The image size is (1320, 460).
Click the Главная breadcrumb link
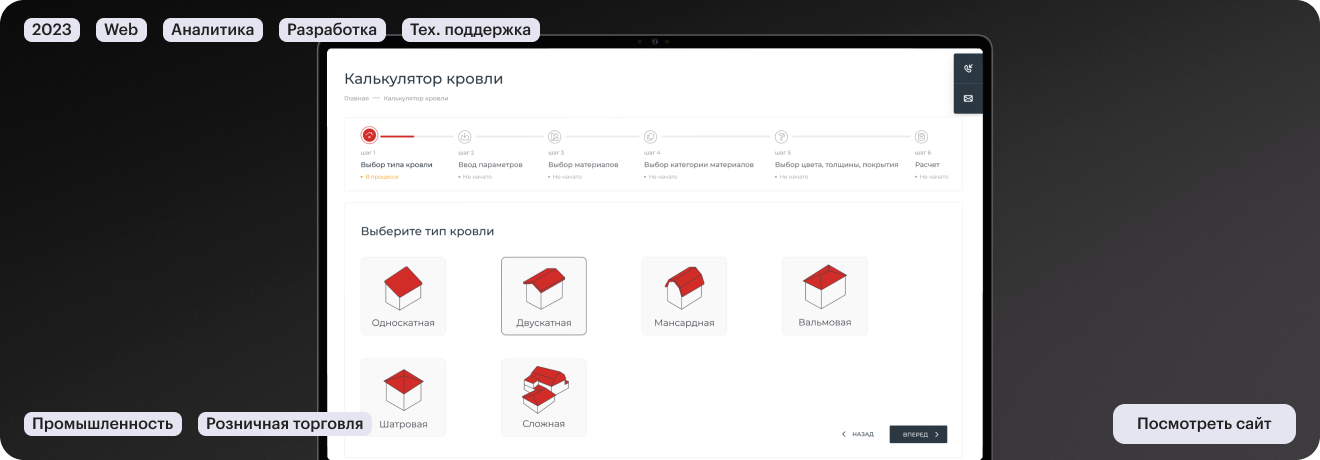tap(356, 98)
